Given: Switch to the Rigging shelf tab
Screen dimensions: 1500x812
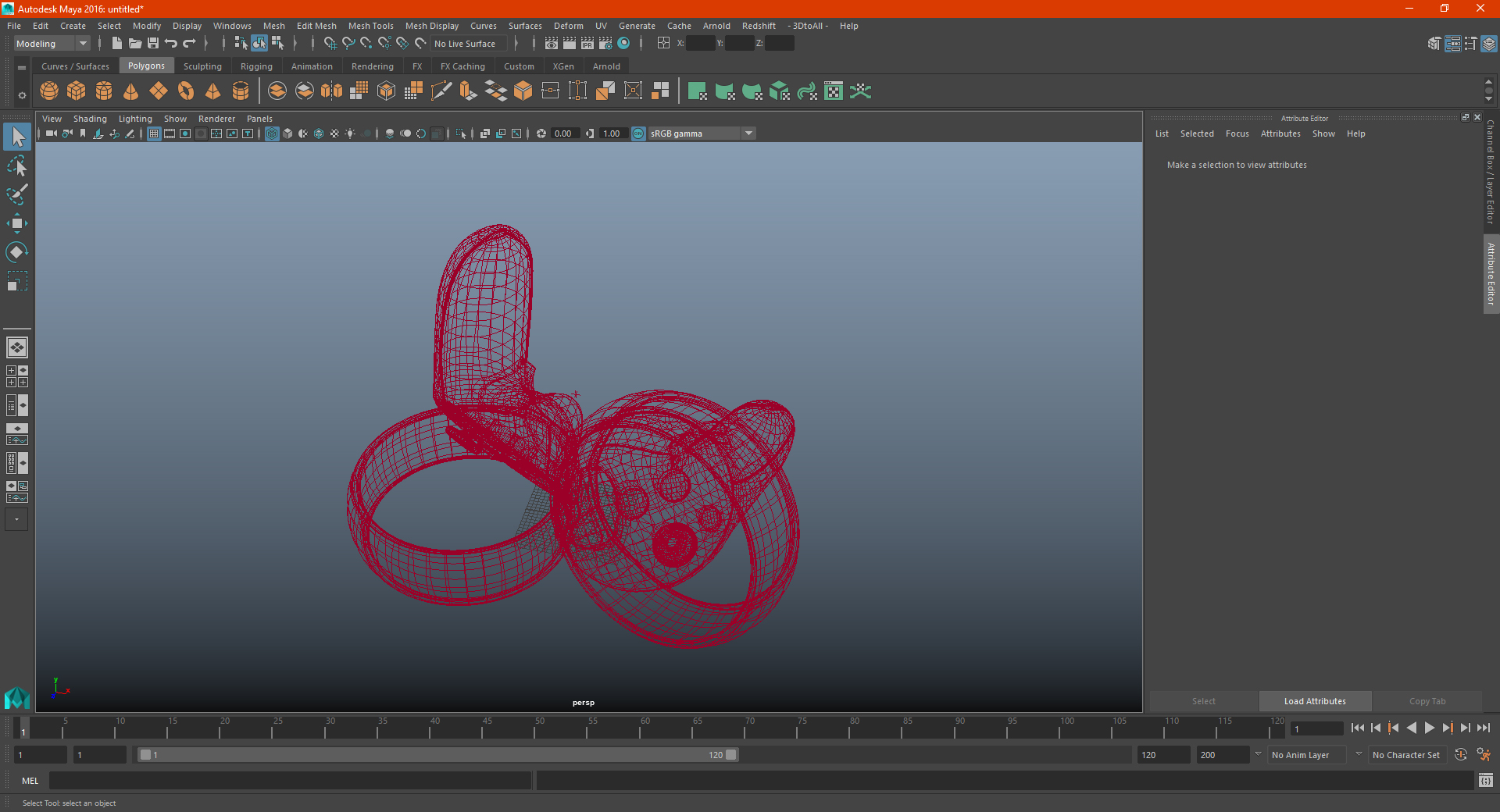Looking at the screenshot, I should coord(256,66).
